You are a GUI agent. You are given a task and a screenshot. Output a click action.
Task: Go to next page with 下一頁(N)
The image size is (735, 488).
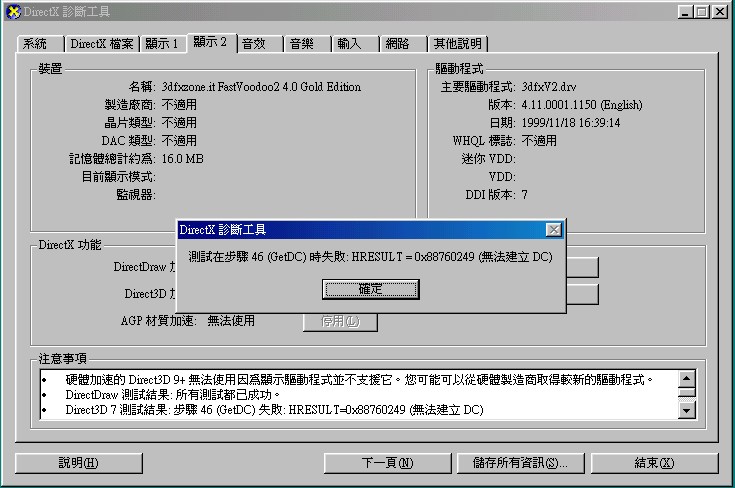coord(387,463)
